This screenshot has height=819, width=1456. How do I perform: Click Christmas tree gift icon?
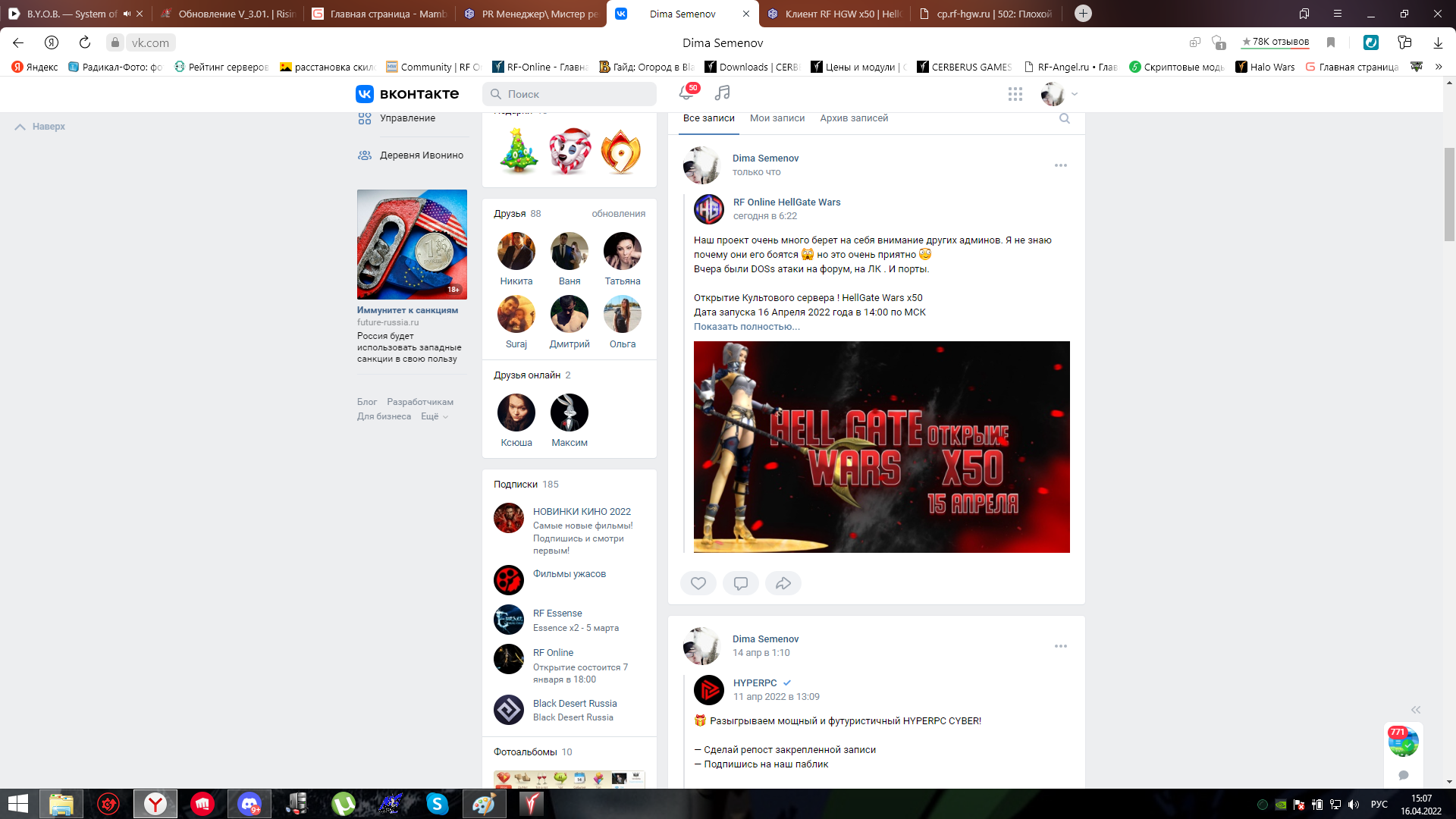519,151
